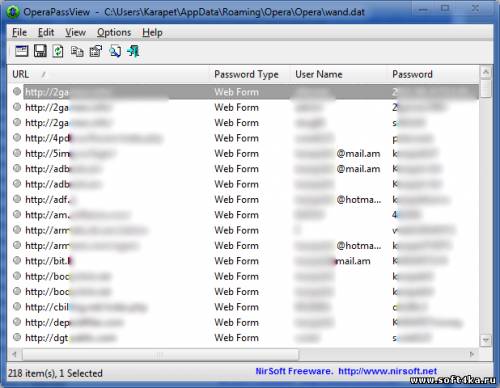Click Web Form in the http://dgt row
This screenshot has width=500, height=388.
tap(237, 338)
